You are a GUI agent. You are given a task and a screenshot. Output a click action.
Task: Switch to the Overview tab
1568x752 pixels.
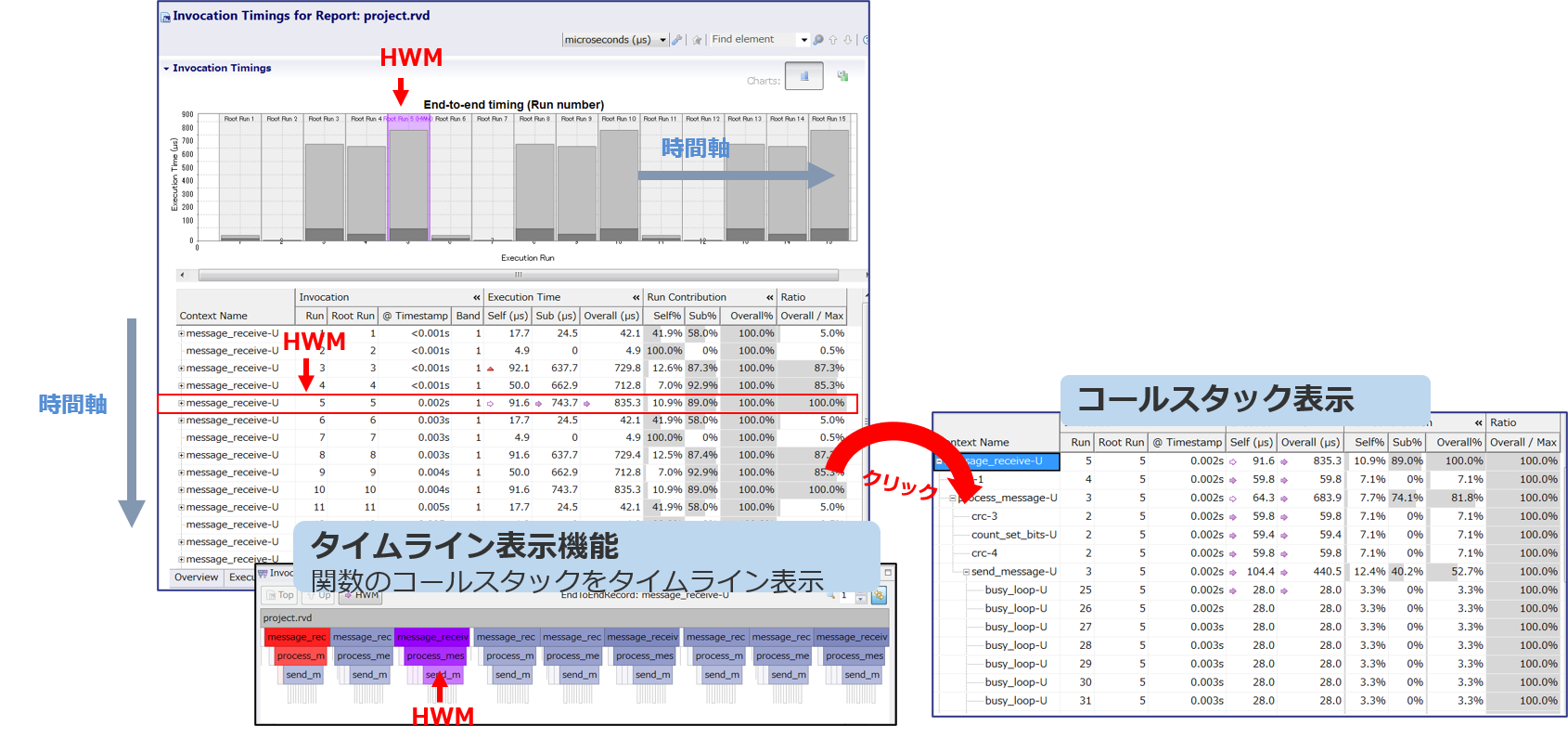point(197,577)
